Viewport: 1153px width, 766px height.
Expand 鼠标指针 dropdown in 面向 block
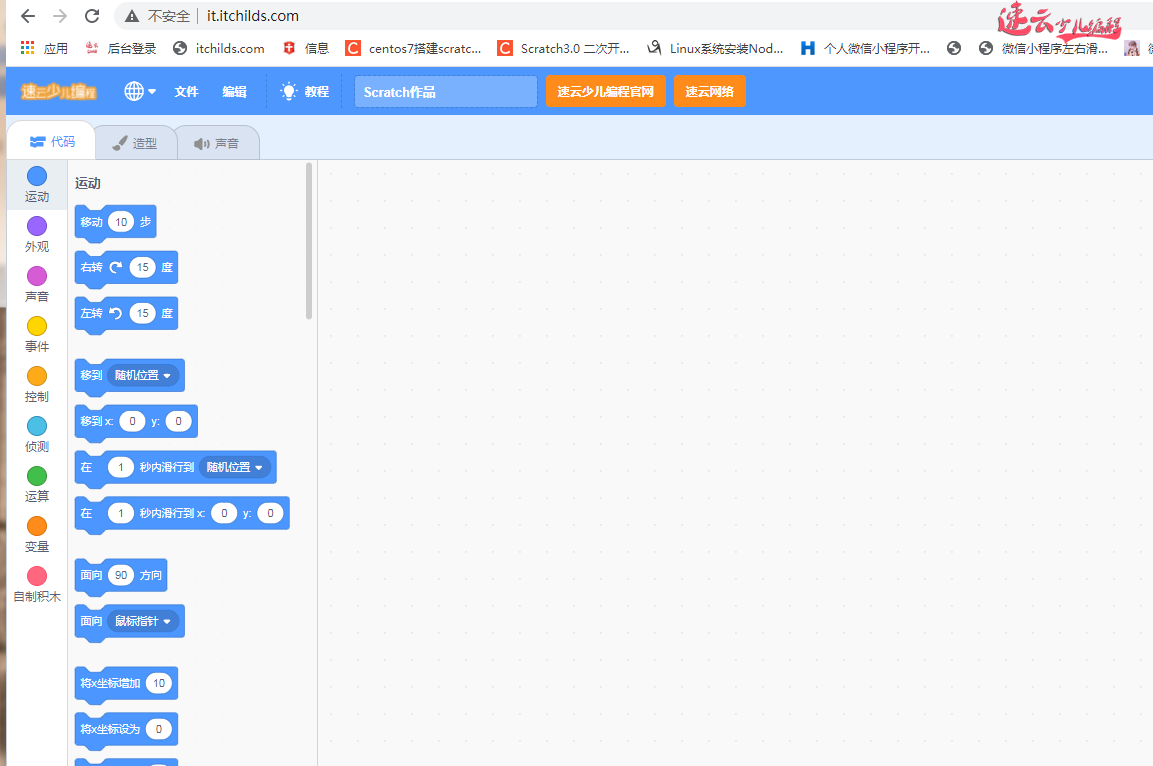(143, 621)
